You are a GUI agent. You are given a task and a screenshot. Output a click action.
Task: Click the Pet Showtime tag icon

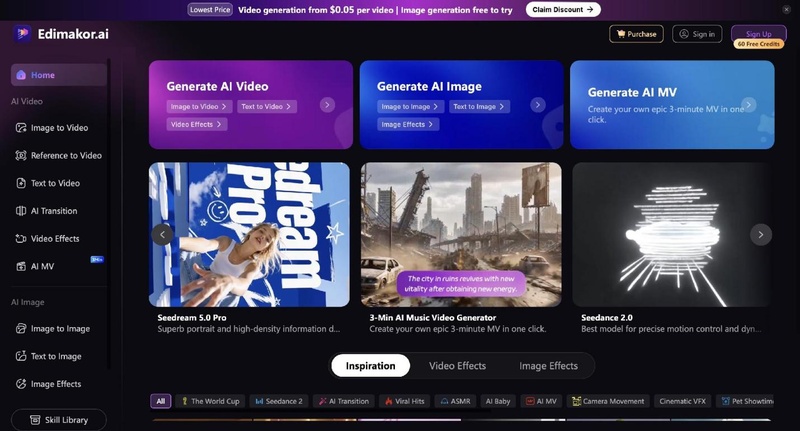pos(726,401)
